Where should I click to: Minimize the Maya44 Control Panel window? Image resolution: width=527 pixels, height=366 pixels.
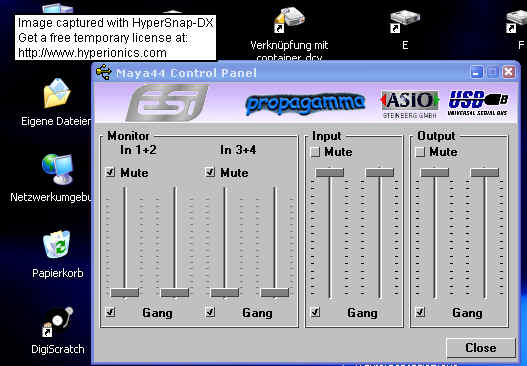tap(476, 72)
